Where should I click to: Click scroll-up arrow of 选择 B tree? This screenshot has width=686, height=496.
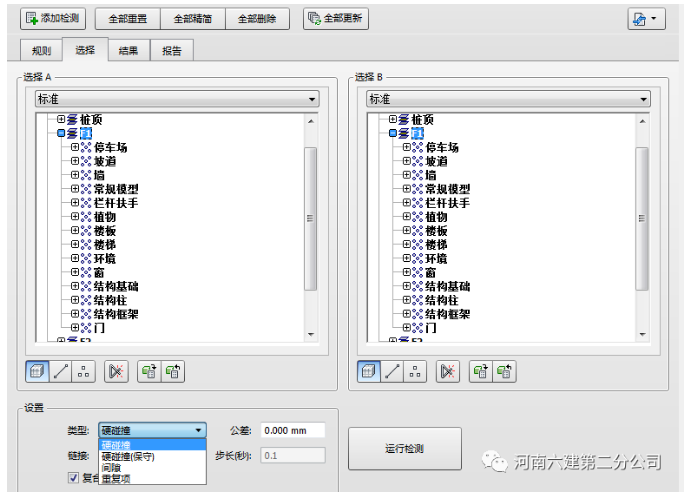click(642, 121)
